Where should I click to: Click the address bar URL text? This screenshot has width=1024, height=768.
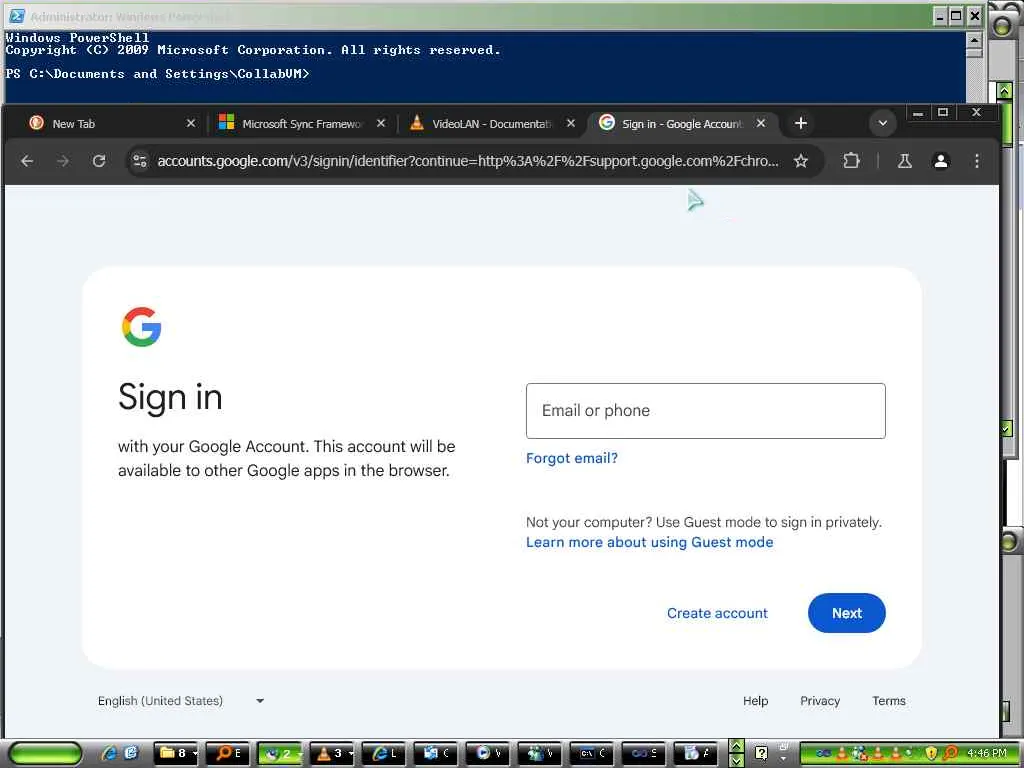click(468, 161)
